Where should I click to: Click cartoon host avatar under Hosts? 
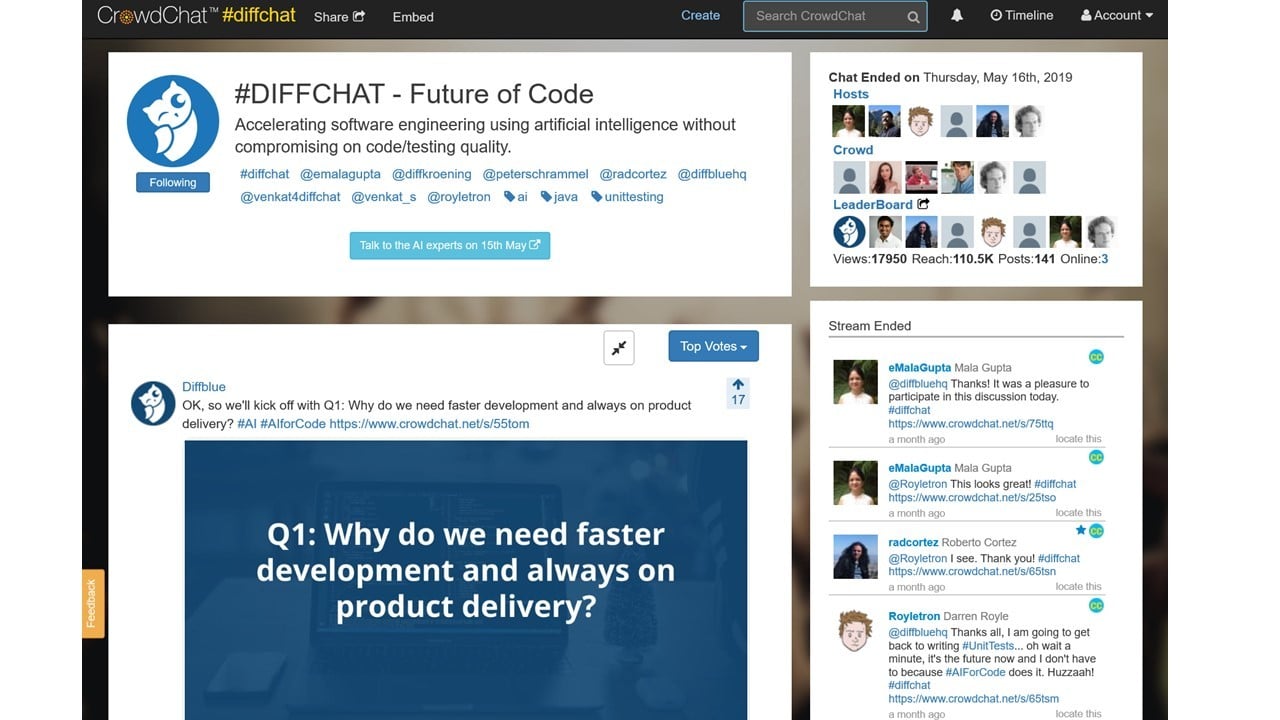pyautogui.click(x=920, y=121)
